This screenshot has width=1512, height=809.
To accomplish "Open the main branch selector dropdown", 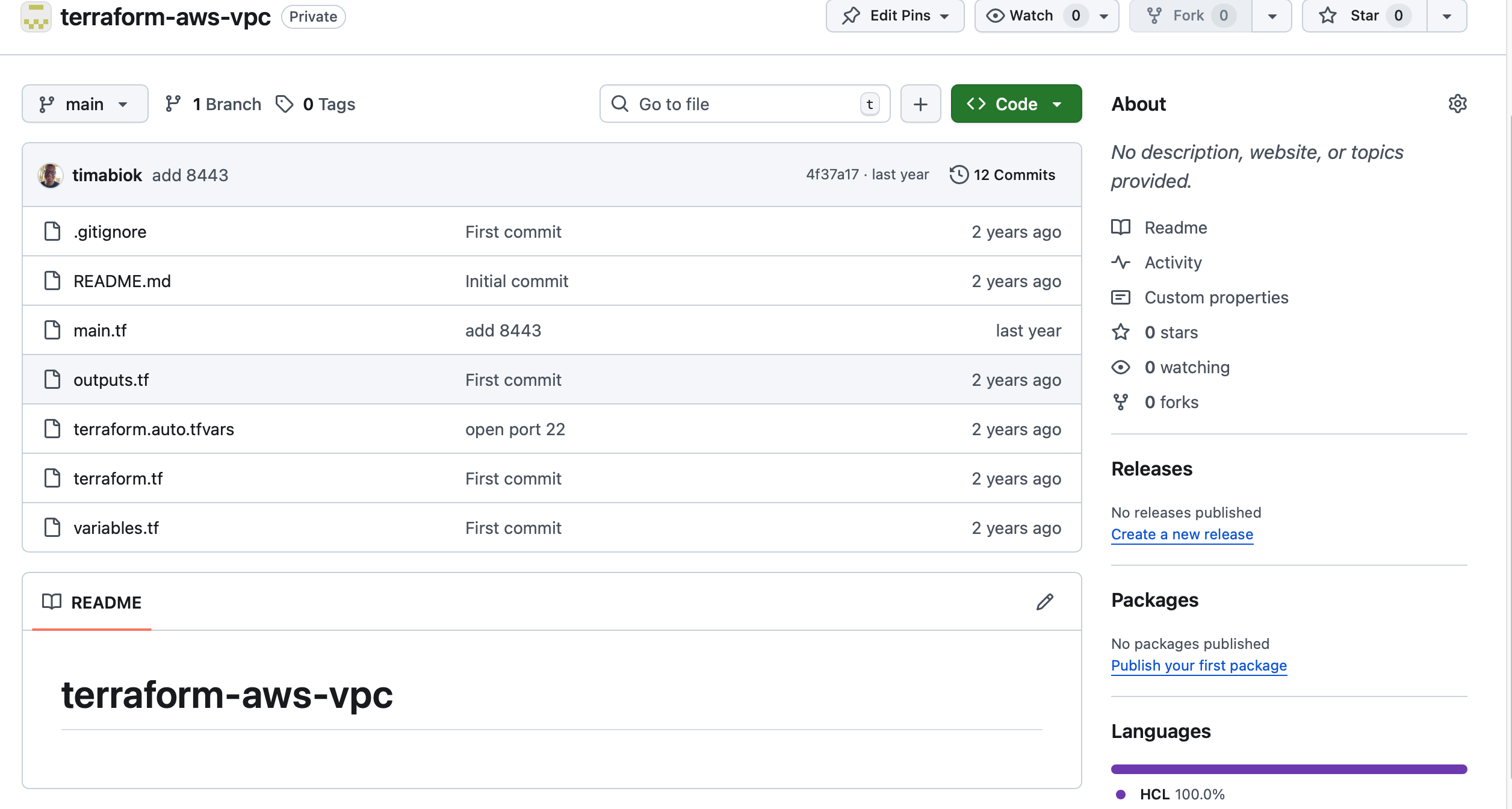I will 85,104.
